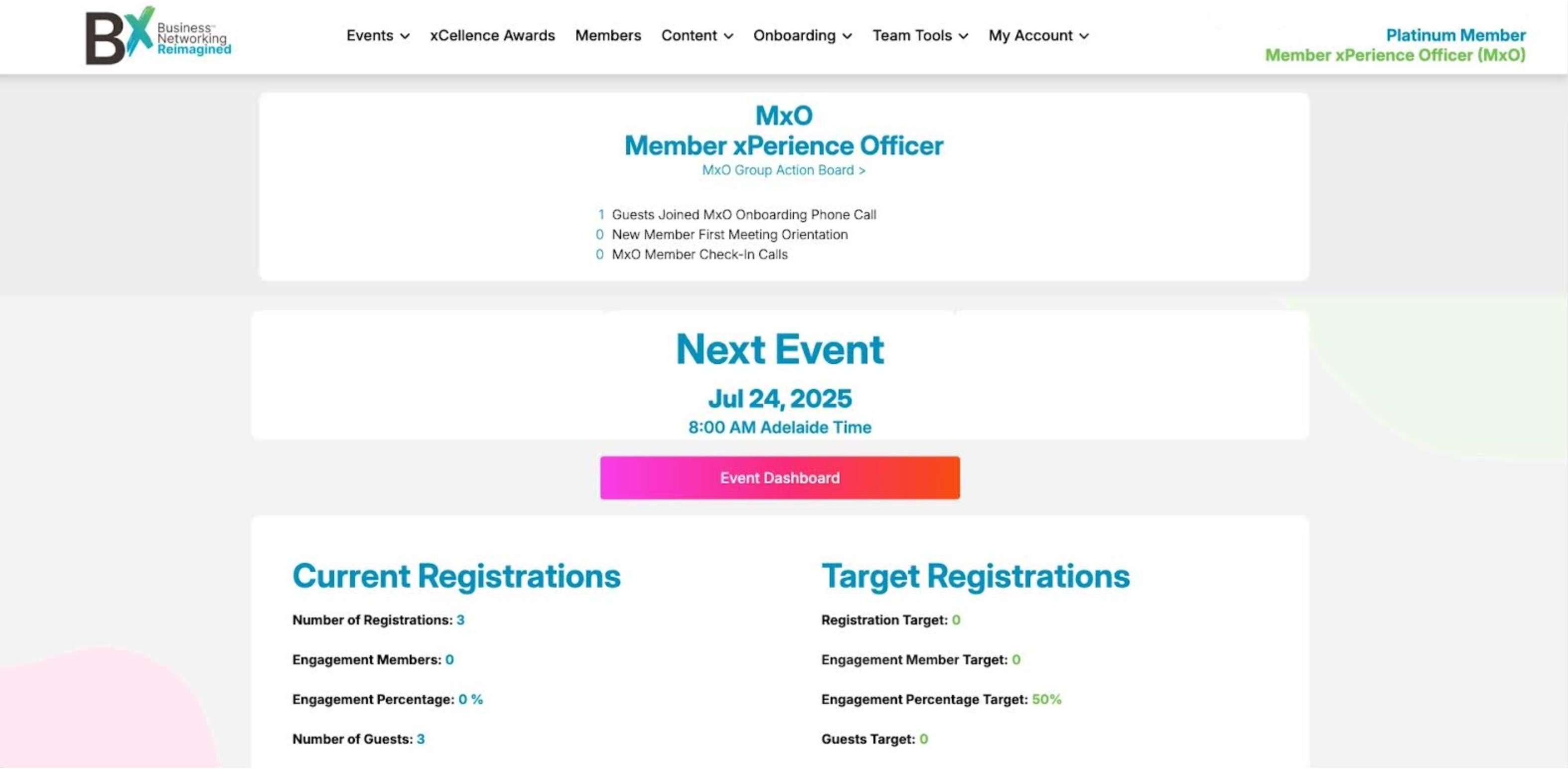
Task: Open the MxO Group Action Board link
Action: 784,170
